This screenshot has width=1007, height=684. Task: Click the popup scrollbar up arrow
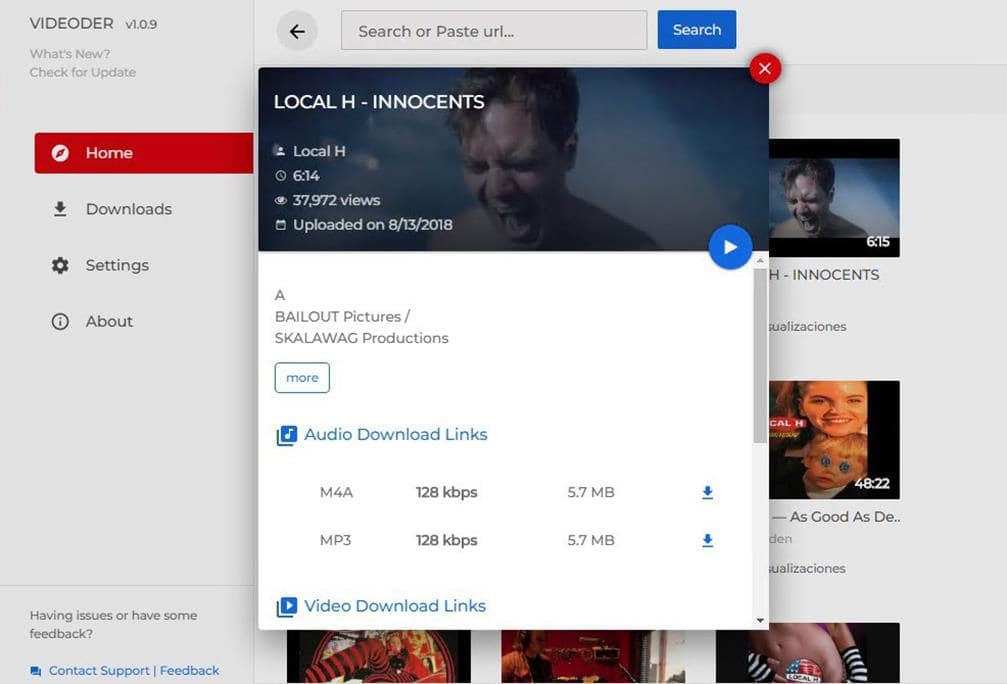pyautogui.click(x=760, y=261)
